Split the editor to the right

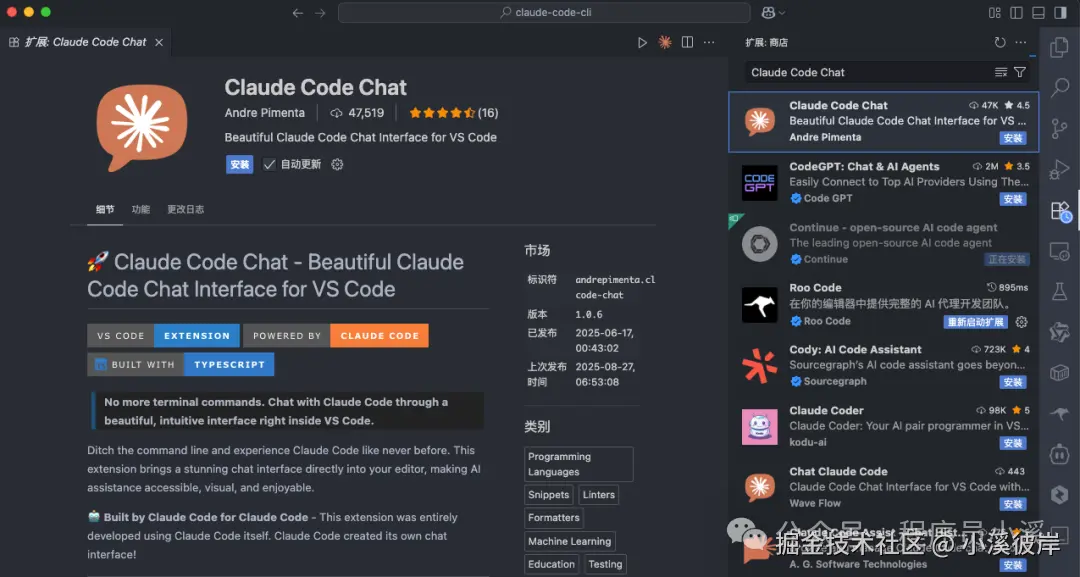pyautogui.click(x=687, y=43)
